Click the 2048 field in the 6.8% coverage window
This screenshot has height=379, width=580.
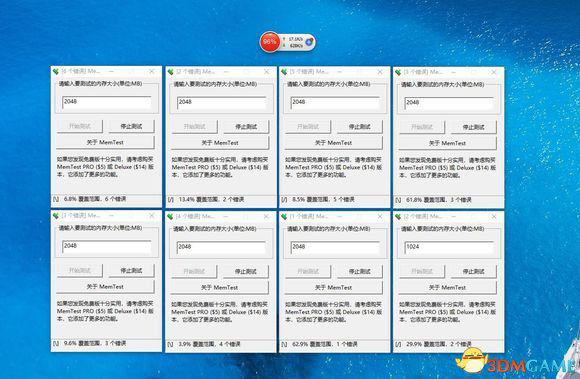pos(107,102)
